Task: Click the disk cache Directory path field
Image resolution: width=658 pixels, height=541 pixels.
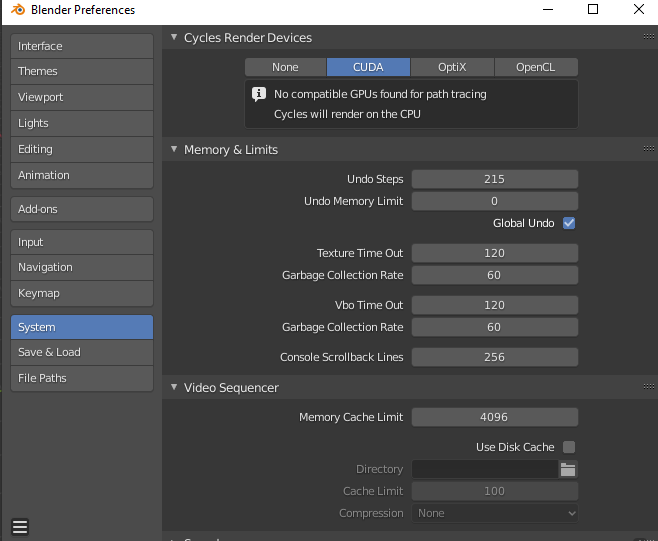Action: click(x=485, y=469)
